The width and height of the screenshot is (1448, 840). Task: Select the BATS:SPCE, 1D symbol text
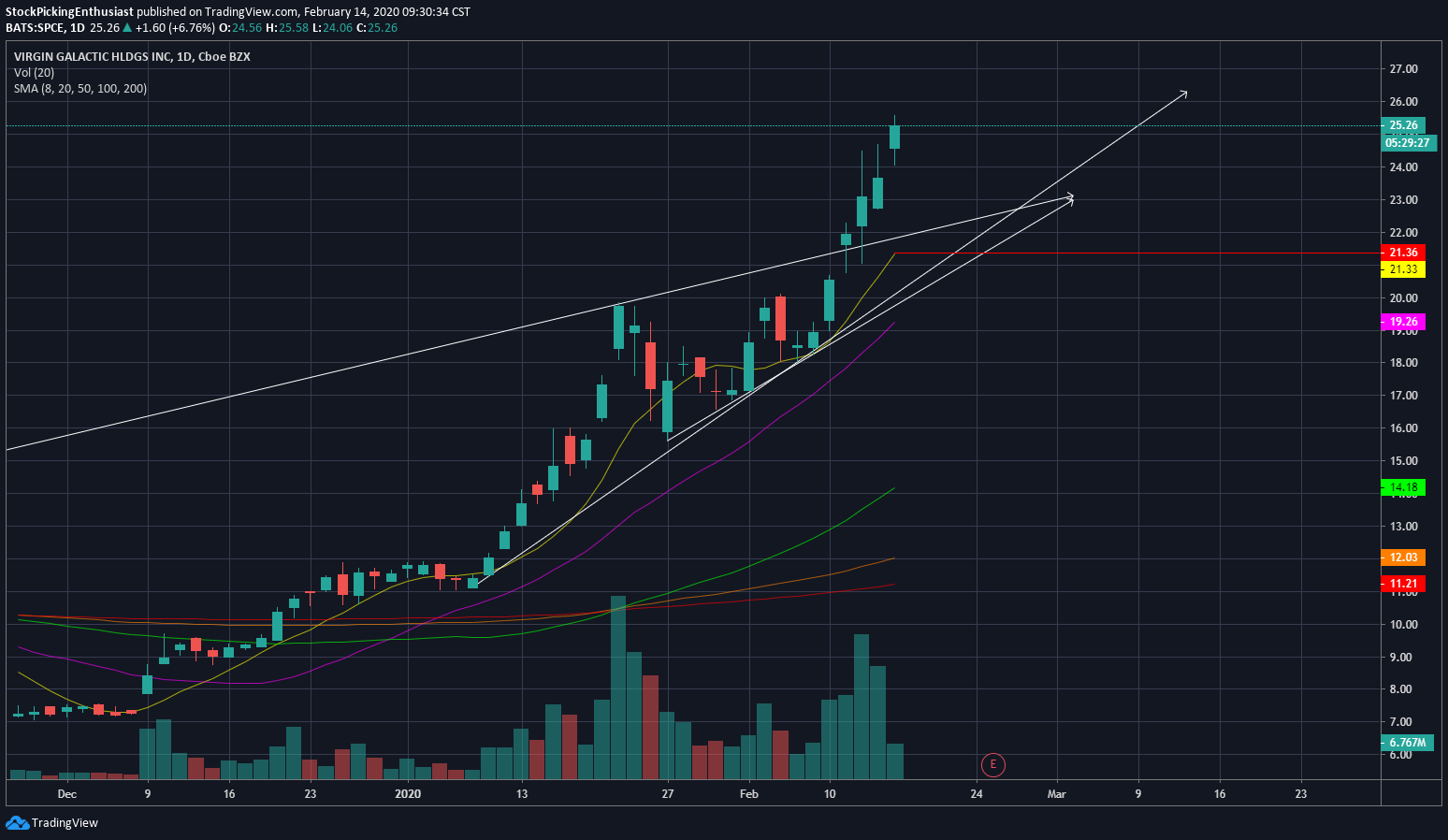(45, 28)
